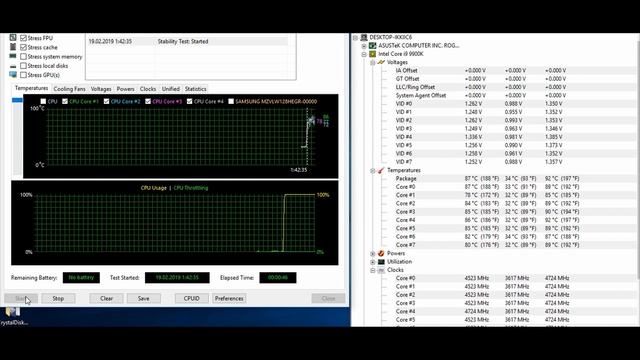This screenshot has width=640, height=360.
Task: Uncheck CPU Core #1 graph checkbox
Action: coord(65,101)
